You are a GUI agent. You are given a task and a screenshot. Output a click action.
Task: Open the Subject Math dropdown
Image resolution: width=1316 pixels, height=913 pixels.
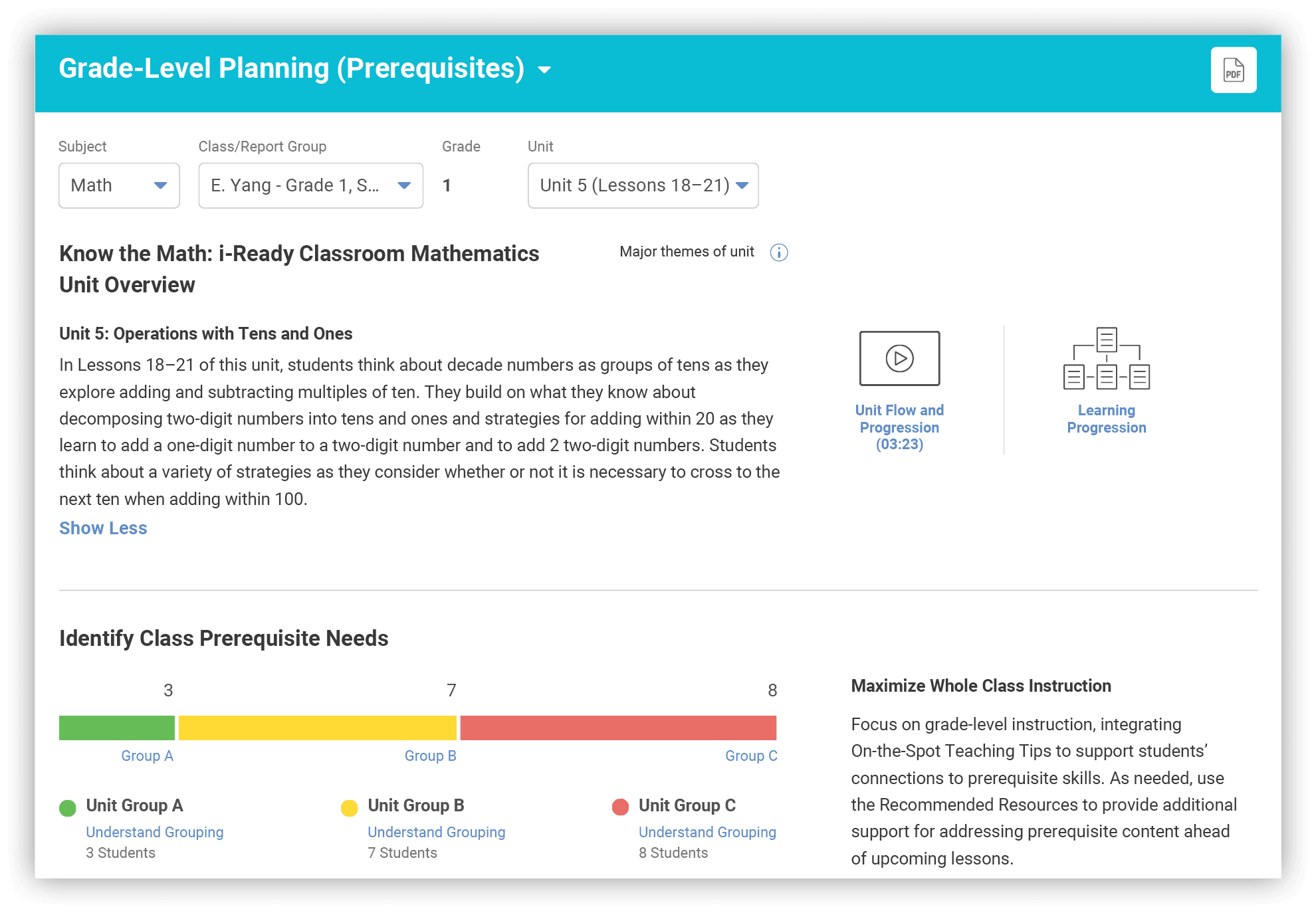coord(119,185)
